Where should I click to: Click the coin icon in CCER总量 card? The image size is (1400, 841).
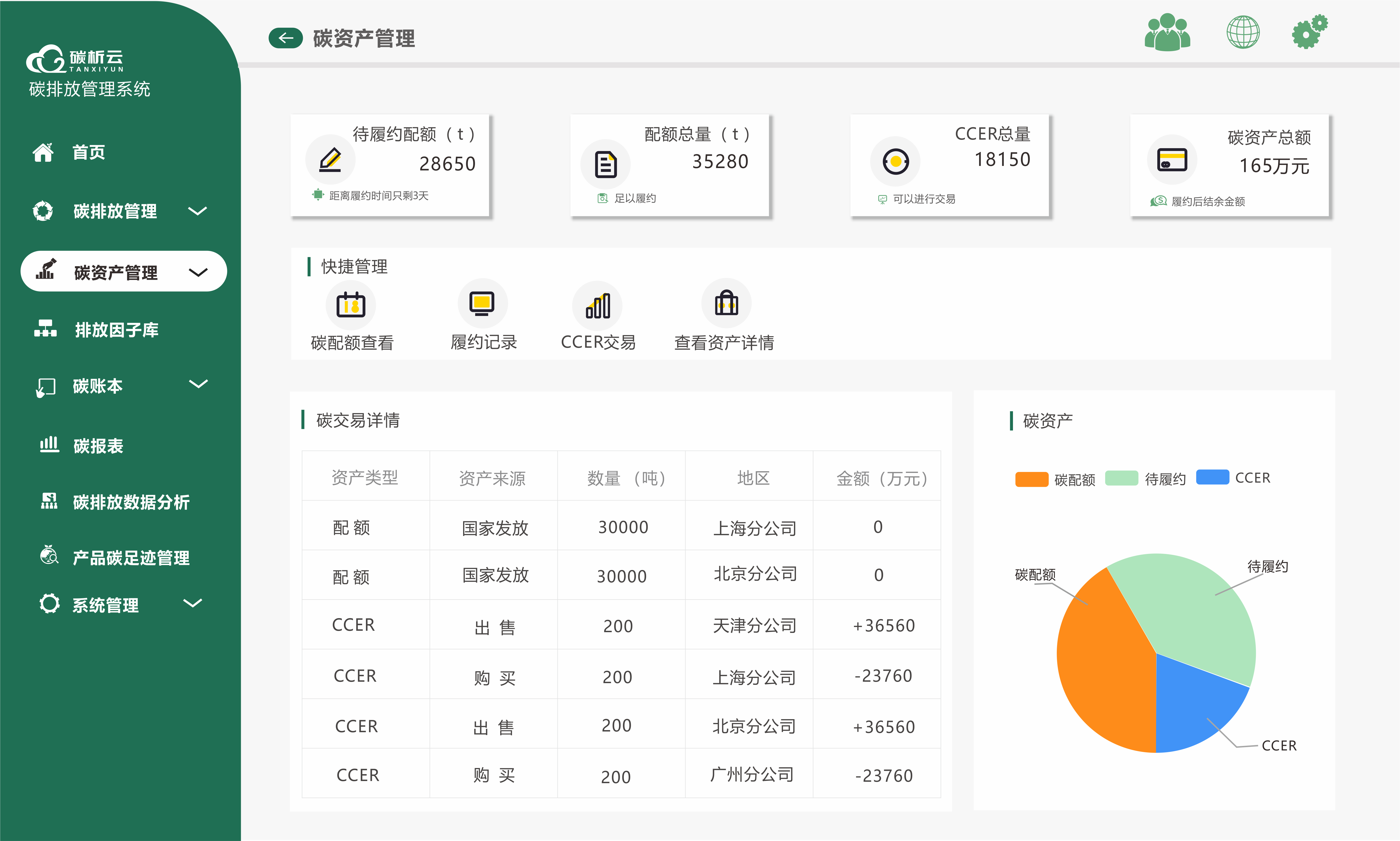895,161
